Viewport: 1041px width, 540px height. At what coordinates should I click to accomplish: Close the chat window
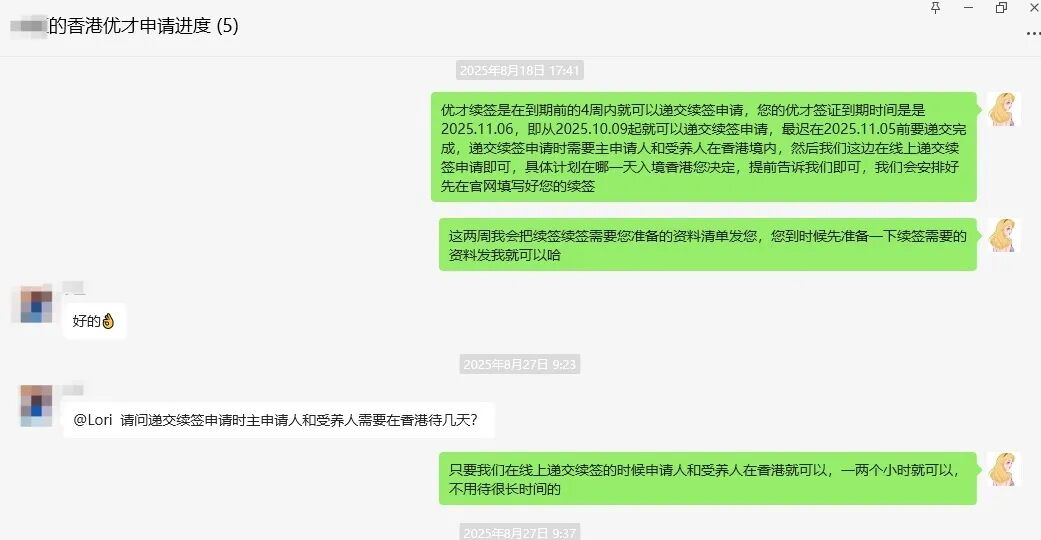1034,7
